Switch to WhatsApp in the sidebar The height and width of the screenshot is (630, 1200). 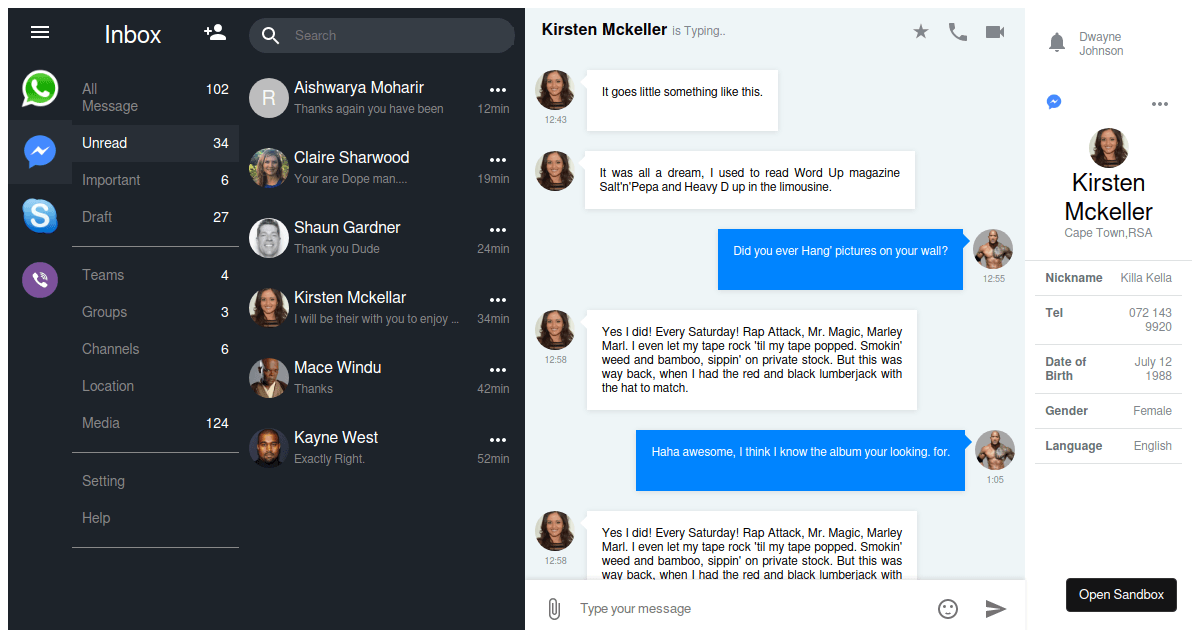click(x=40, y=89)
